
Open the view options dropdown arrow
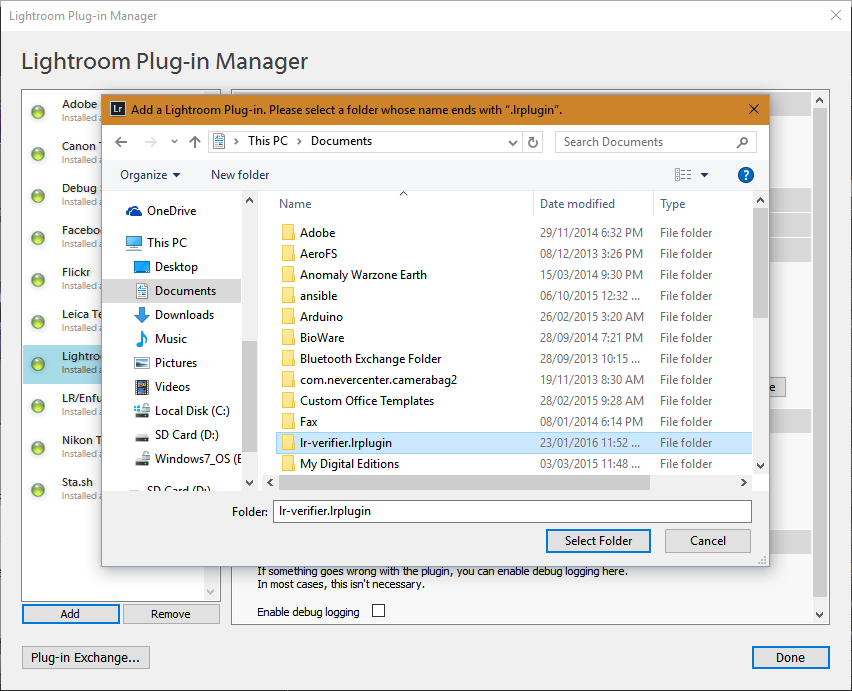point(705,175)
